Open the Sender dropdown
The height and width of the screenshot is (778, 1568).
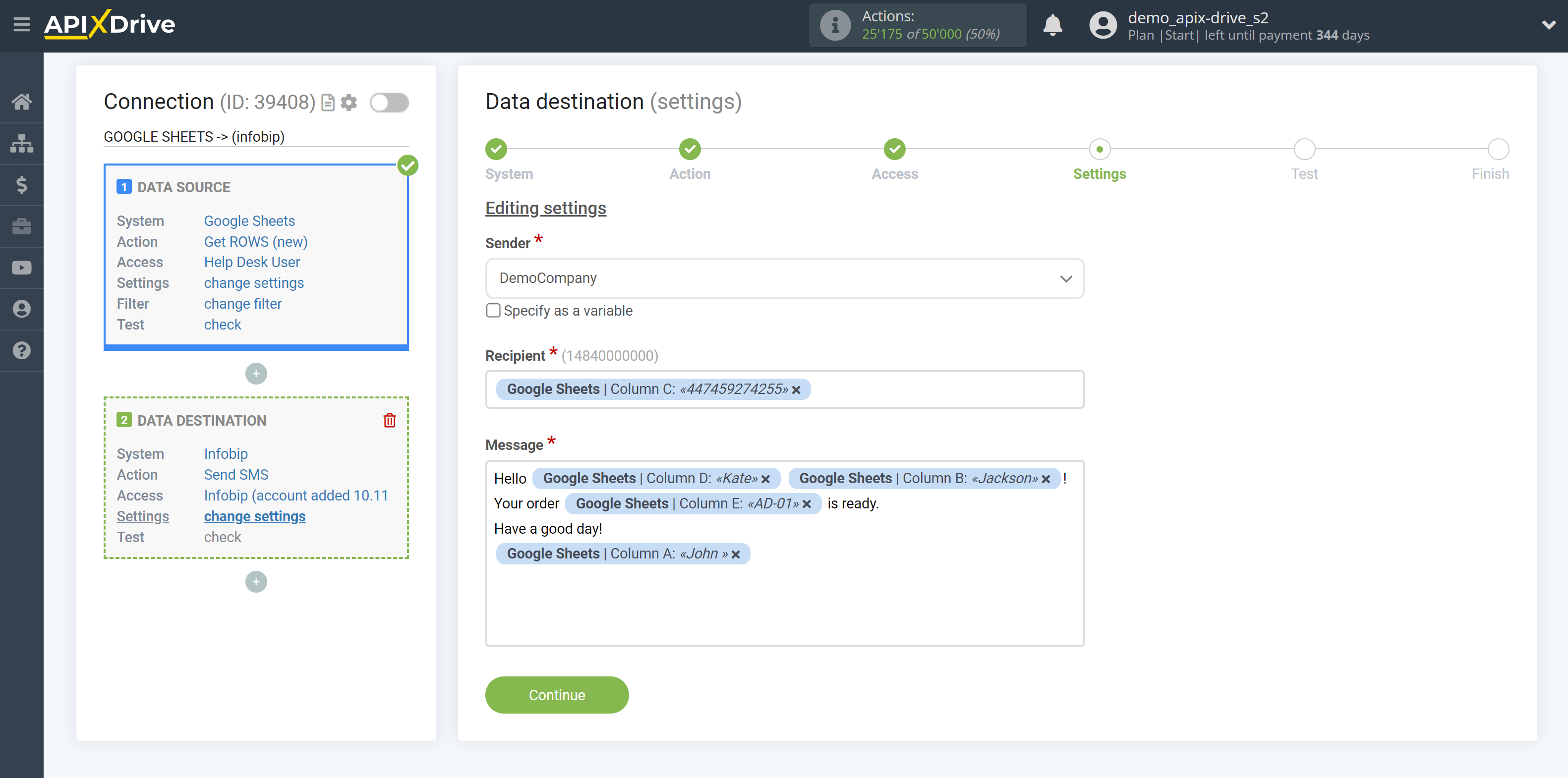click(x=784, y=278)
